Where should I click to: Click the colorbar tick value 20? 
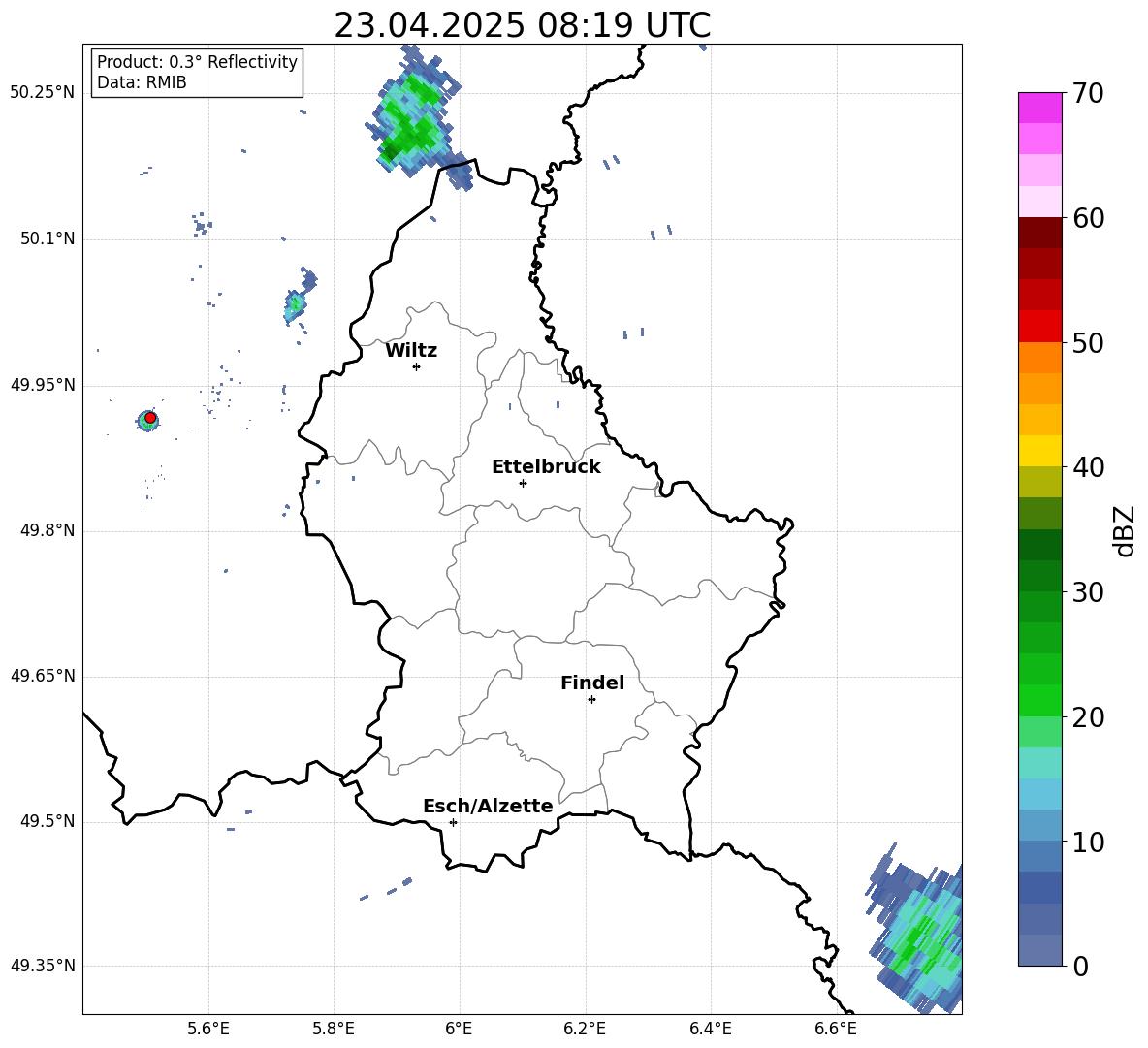(1088, 717)
